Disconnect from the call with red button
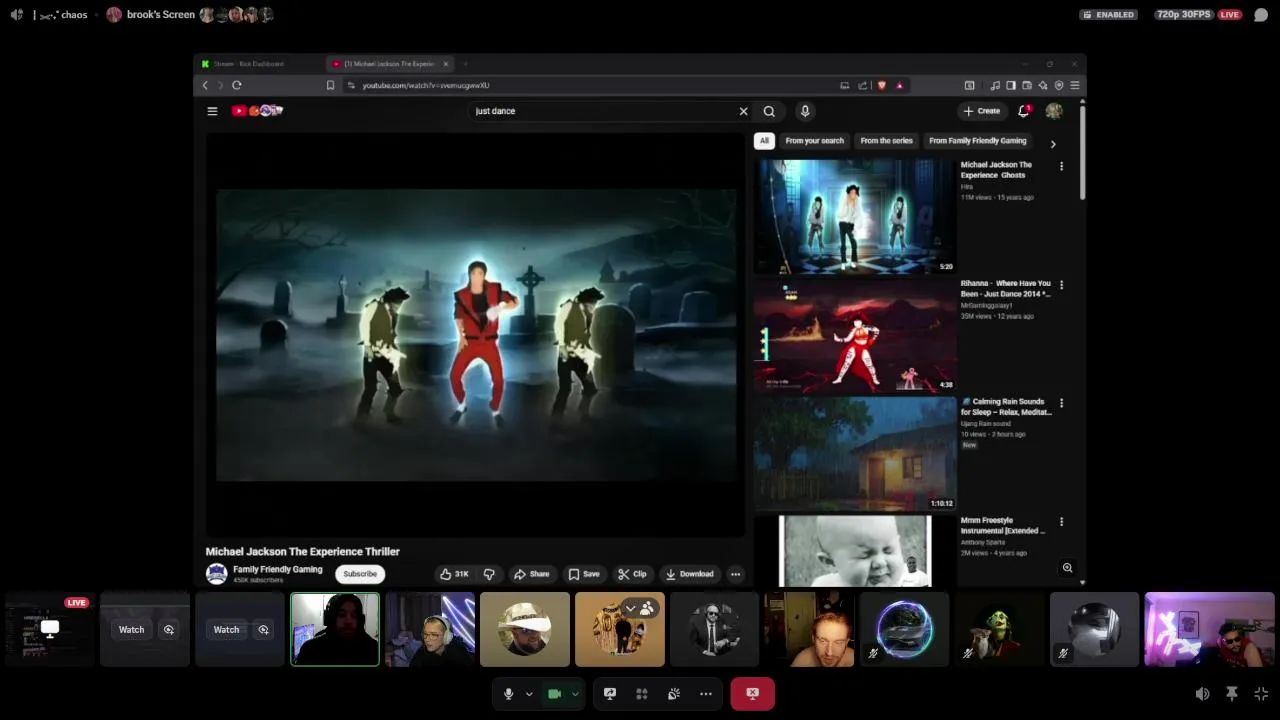 [x=752, y=694]
